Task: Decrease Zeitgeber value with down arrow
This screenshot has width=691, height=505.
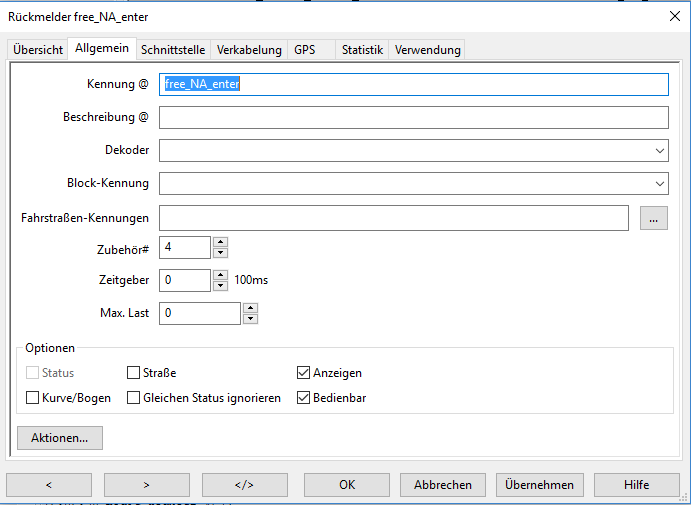Action: (221, 286)
